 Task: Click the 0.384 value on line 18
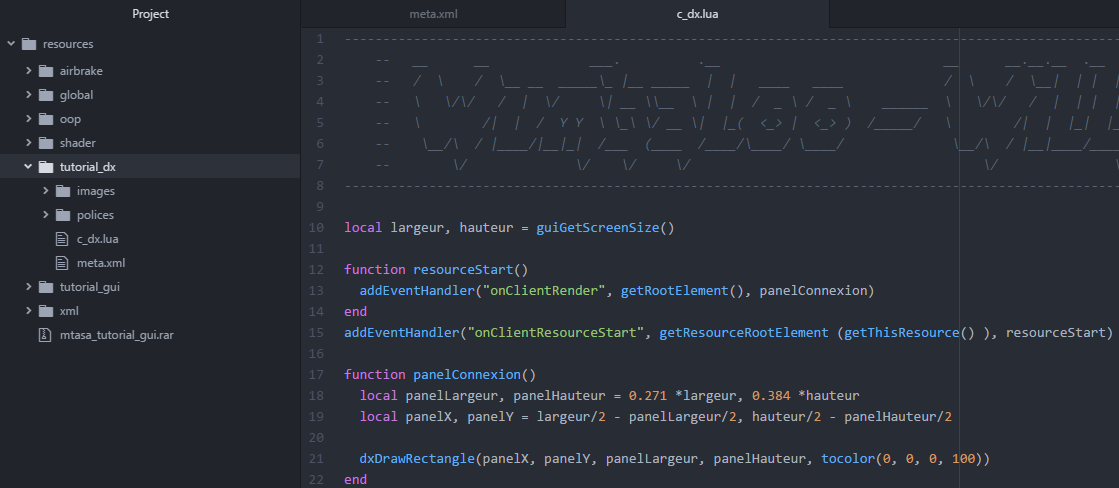[771, 396]
